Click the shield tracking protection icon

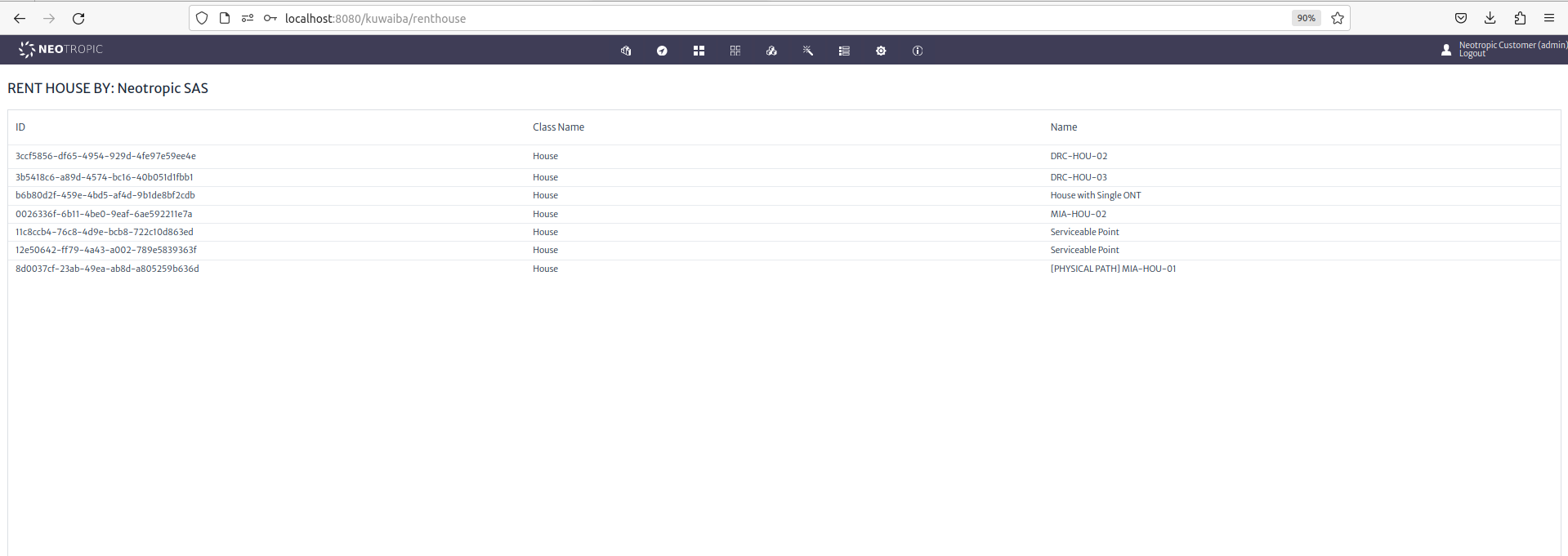pyautogui.click(x=202, y=18)
